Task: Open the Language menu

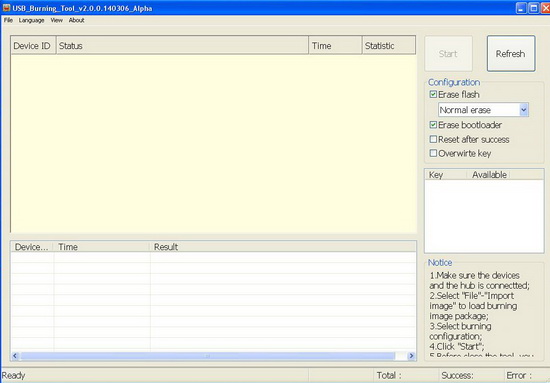Action: tap(32, 20)
